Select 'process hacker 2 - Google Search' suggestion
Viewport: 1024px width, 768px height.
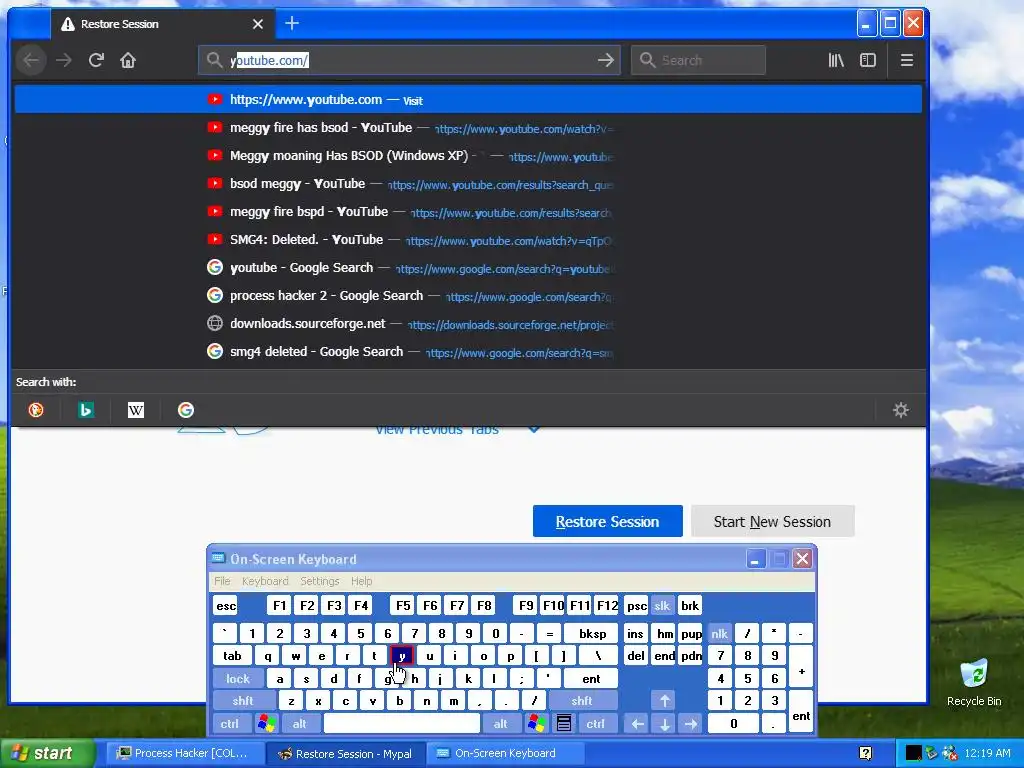pyautogui.click(x=468, y=295)
